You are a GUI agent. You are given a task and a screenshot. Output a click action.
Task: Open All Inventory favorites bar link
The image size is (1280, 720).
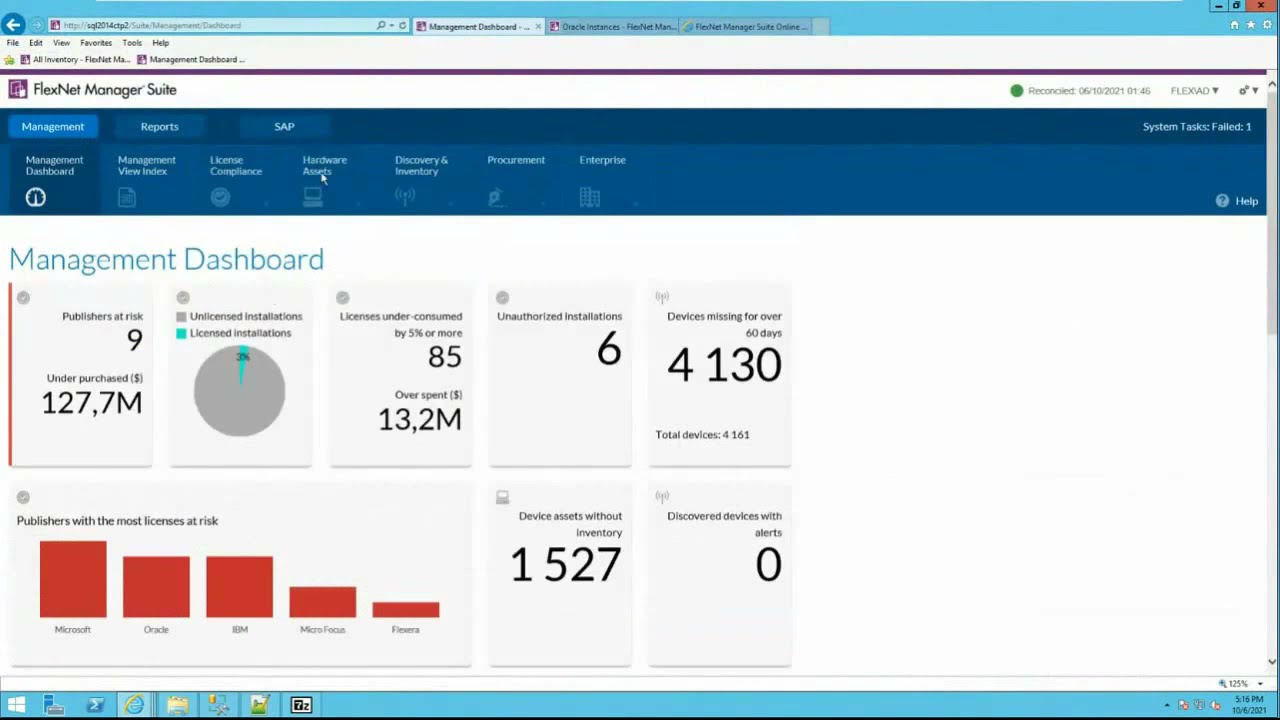tap(76, 60)
